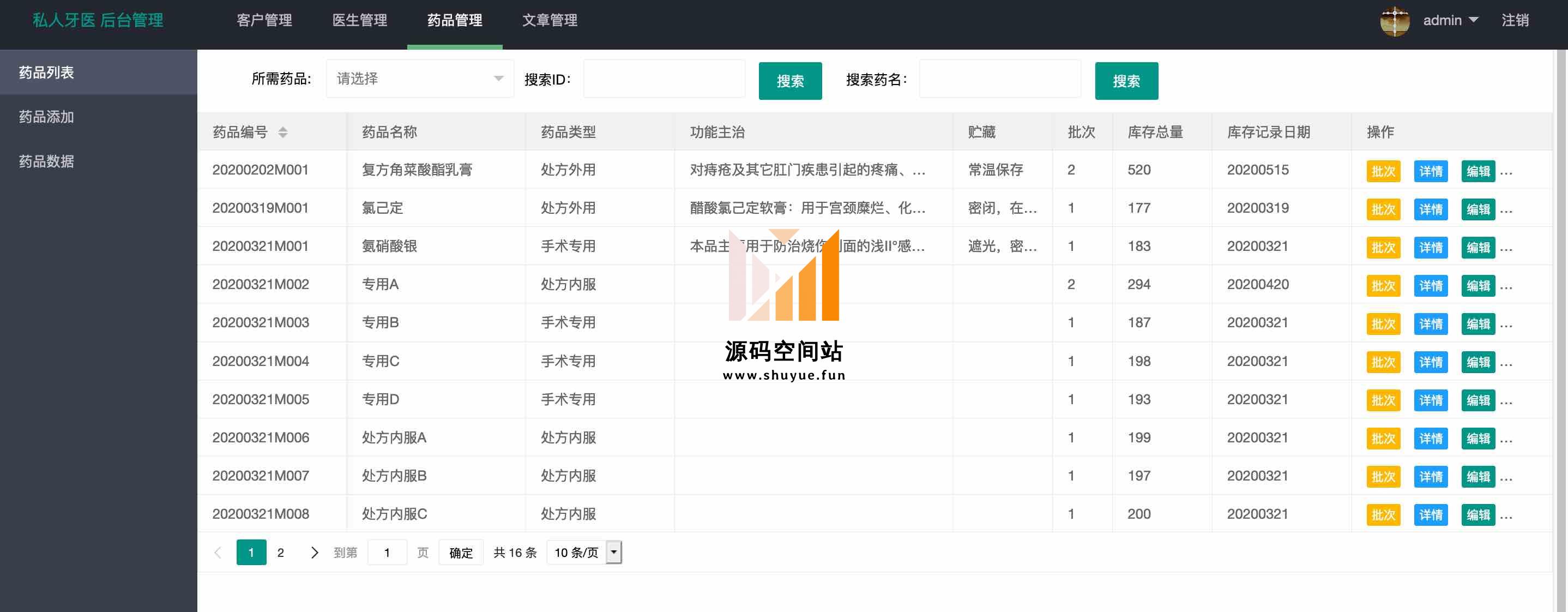Screen dimensions: 1568x612
Task: Click 编辑 for 专用C row
Action: pyautogui.click(x=1478, y=362)
